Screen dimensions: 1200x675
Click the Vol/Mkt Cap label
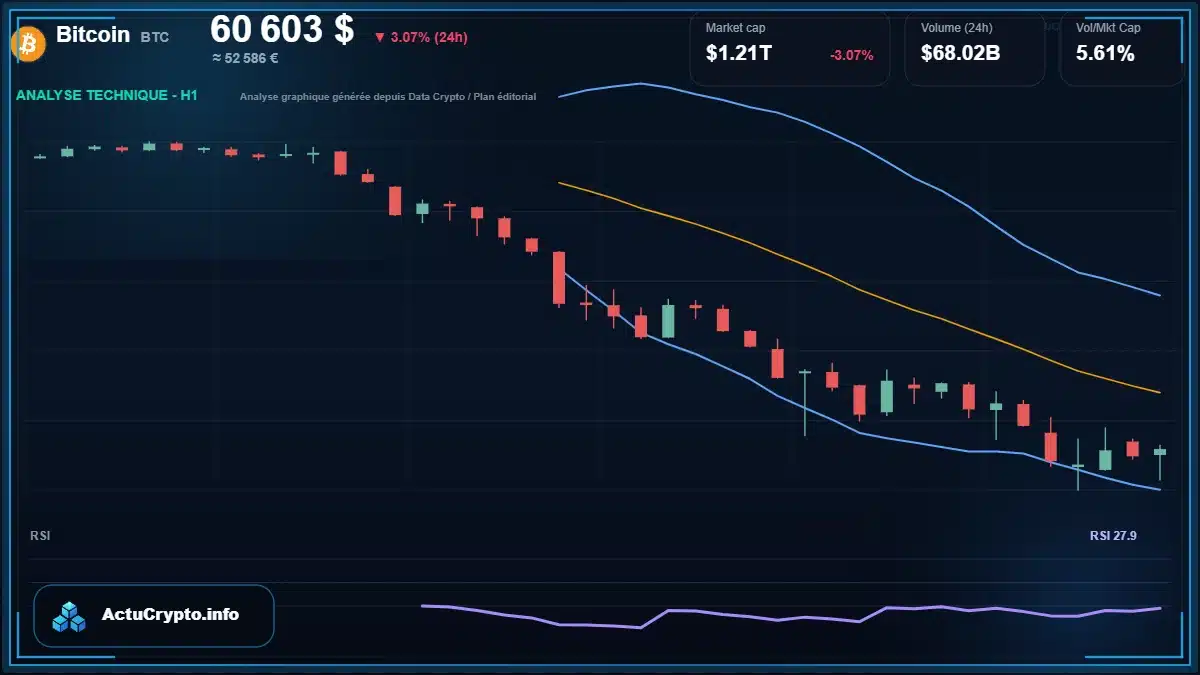(x=1108, y=28)
